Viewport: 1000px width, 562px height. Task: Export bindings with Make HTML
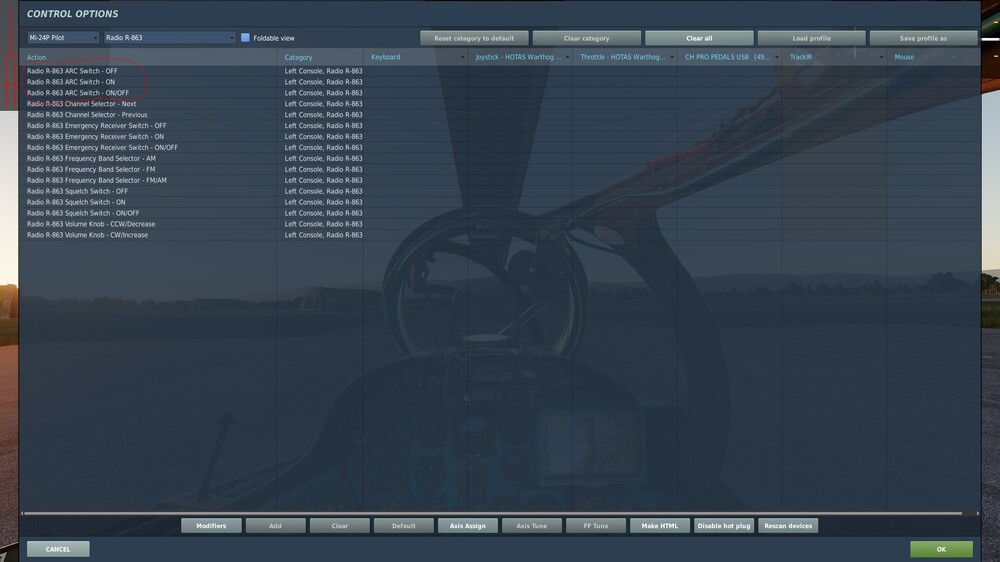click(x=659, y=526)
